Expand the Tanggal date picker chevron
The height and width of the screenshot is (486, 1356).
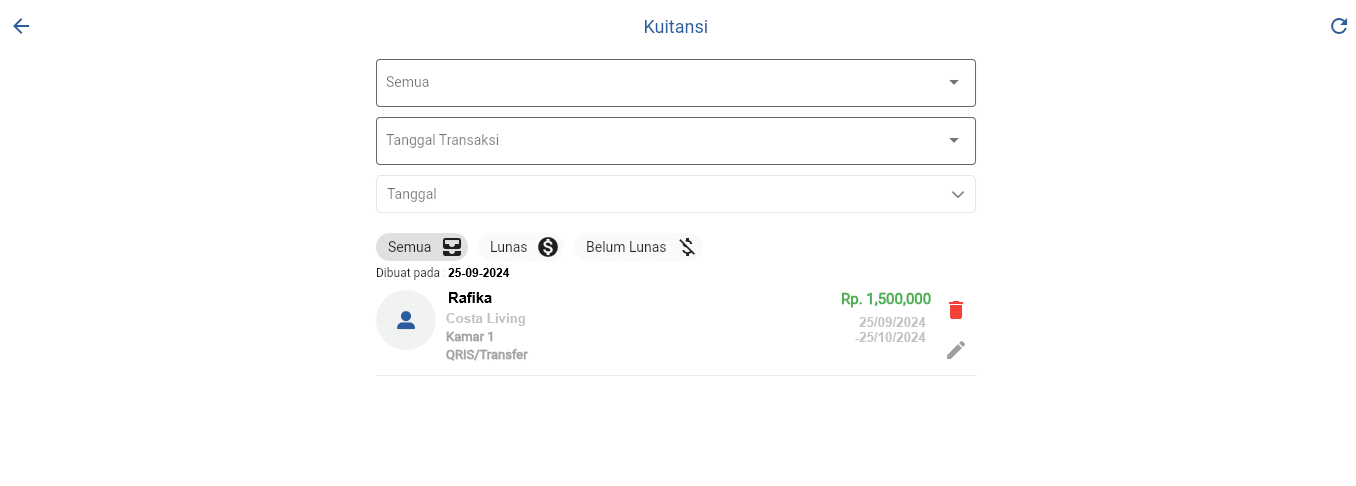pos(958,194)
